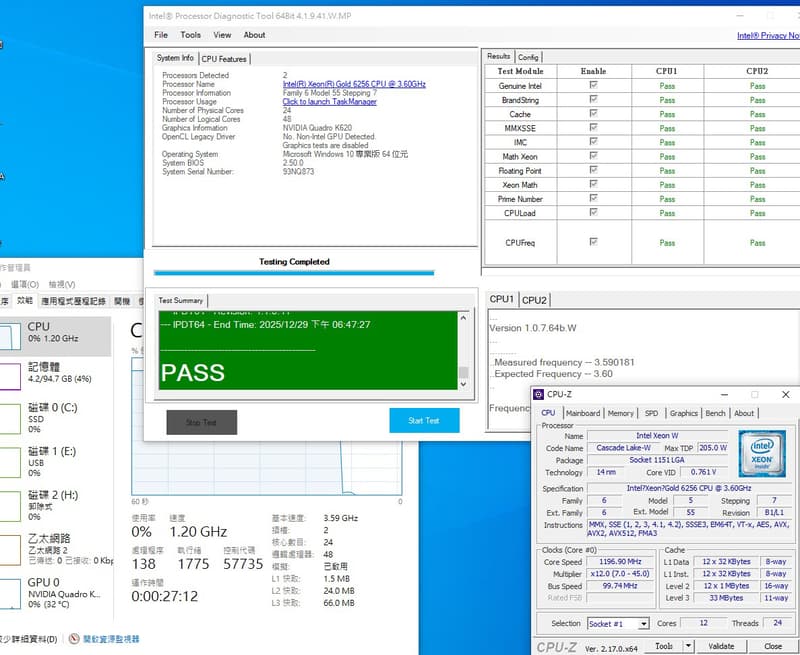This screenshot has width=800, height=655.
Task: Select GPU 0 NVIDIA Quadro entry
Action: point(56,593)
